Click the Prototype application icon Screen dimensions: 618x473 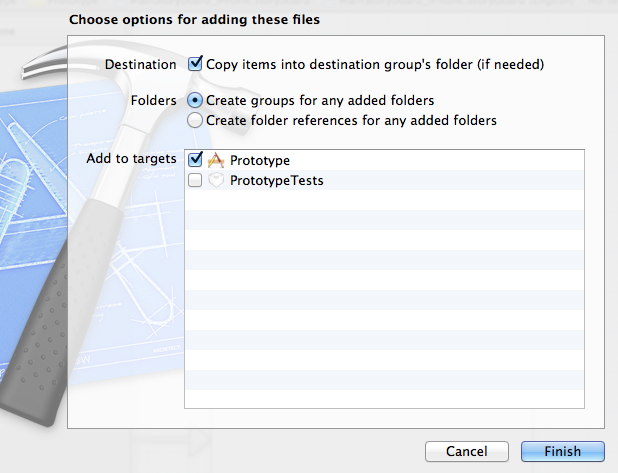pos(216,160)
